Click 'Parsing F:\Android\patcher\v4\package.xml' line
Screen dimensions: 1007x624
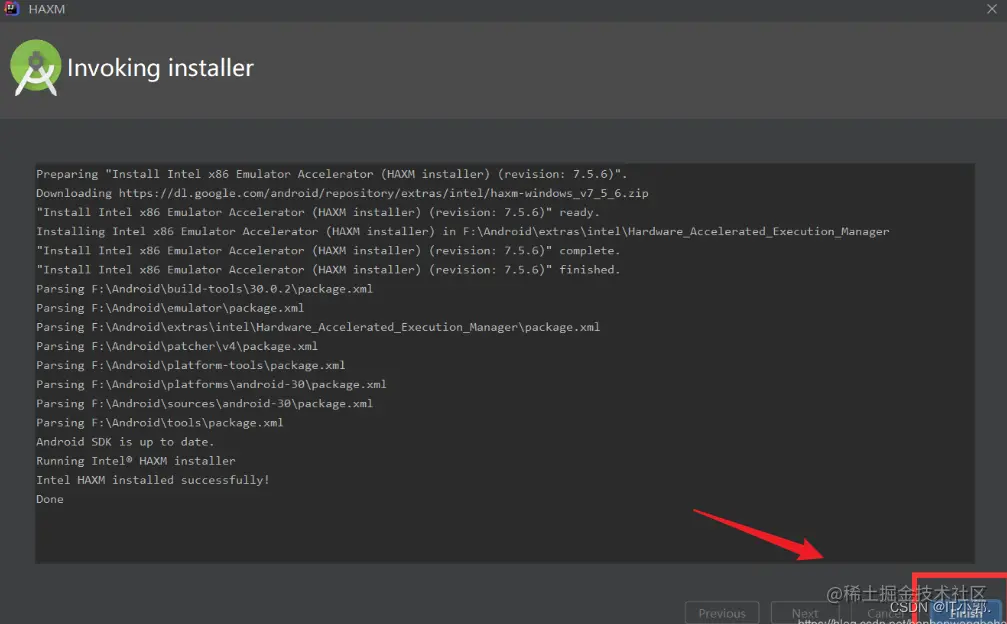pos(177,346)
